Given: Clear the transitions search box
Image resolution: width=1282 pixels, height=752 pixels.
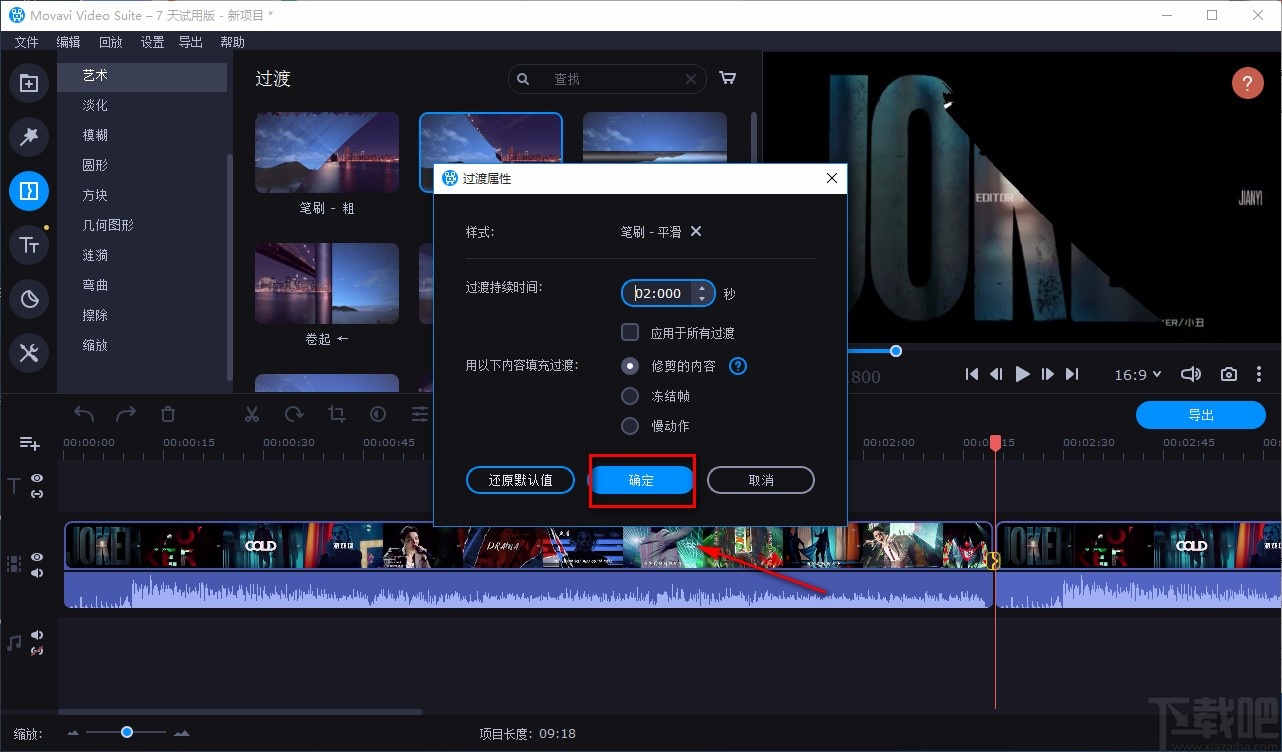Looking at the screenshot, I should (x=691, y=79).
